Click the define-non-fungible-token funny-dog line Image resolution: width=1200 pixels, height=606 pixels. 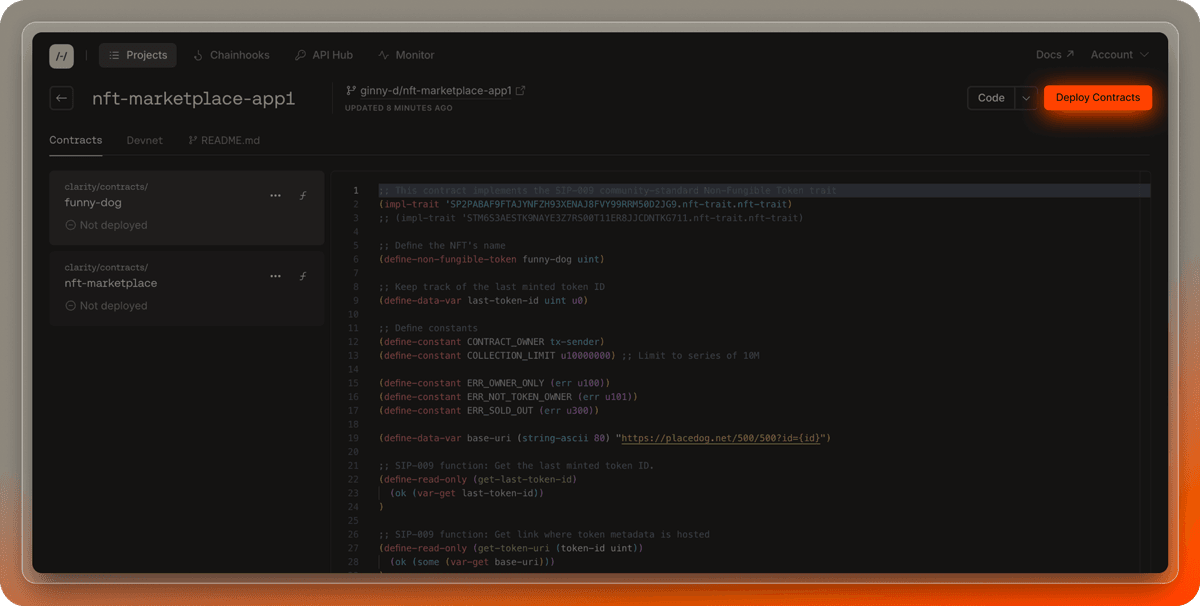tap(491, 259)
